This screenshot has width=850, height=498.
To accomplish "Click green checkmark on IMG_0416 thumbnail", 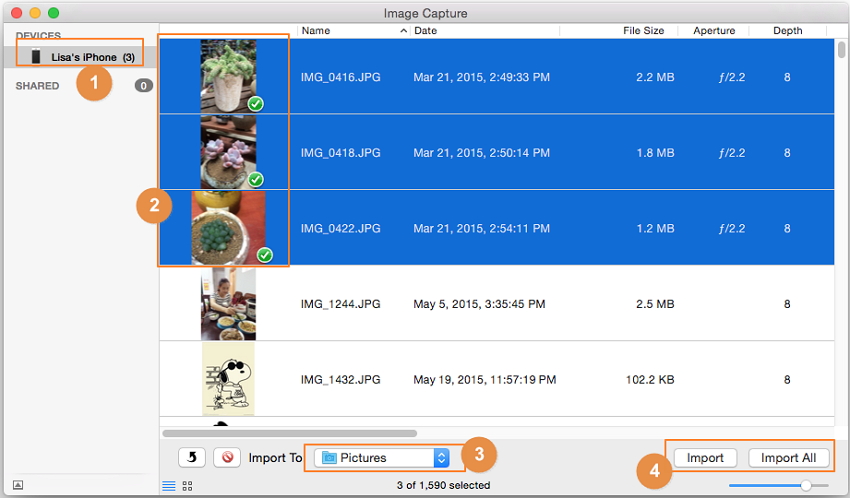I will pyautogui.click(x=255, y=104).
